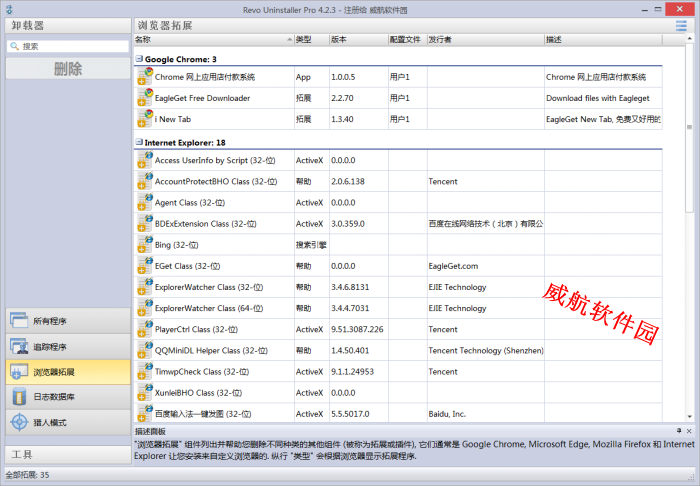Open the 卸载器 sidebar section header
The height and width of the screenshot is (486, 700).
(68, 25)
